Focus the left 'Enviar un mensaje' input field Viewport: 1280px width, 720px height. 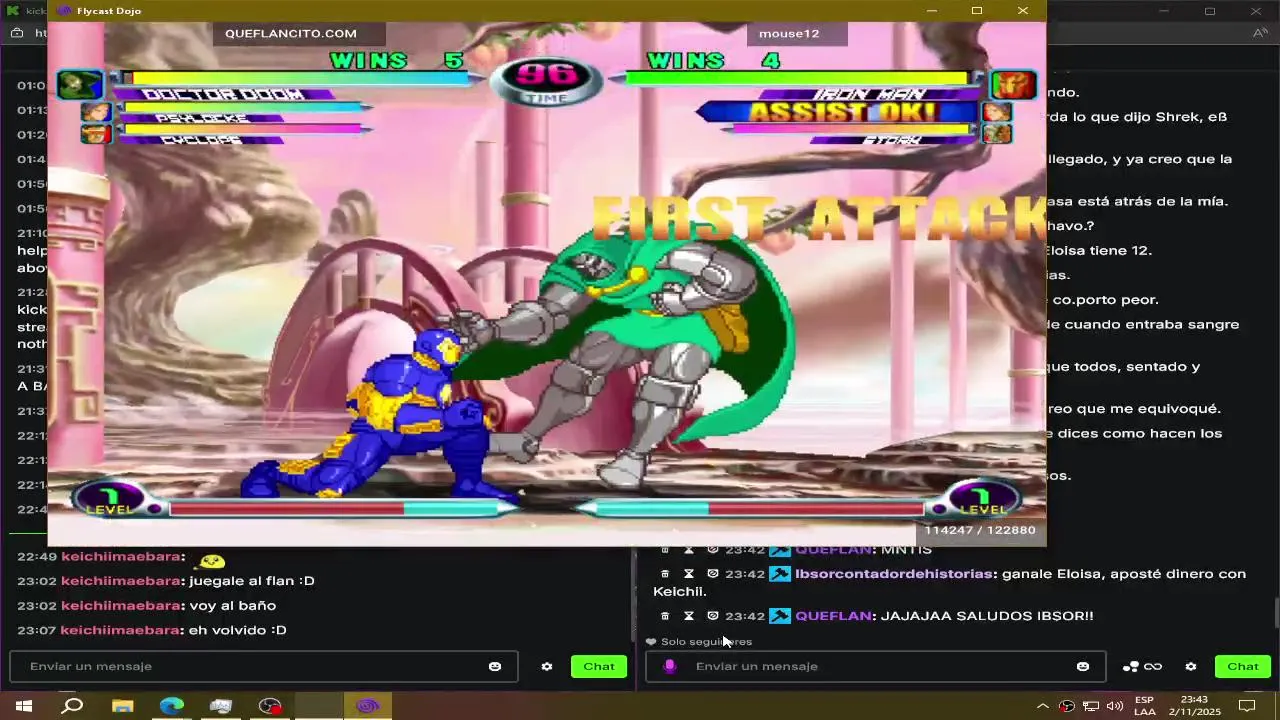pos(264,666)
